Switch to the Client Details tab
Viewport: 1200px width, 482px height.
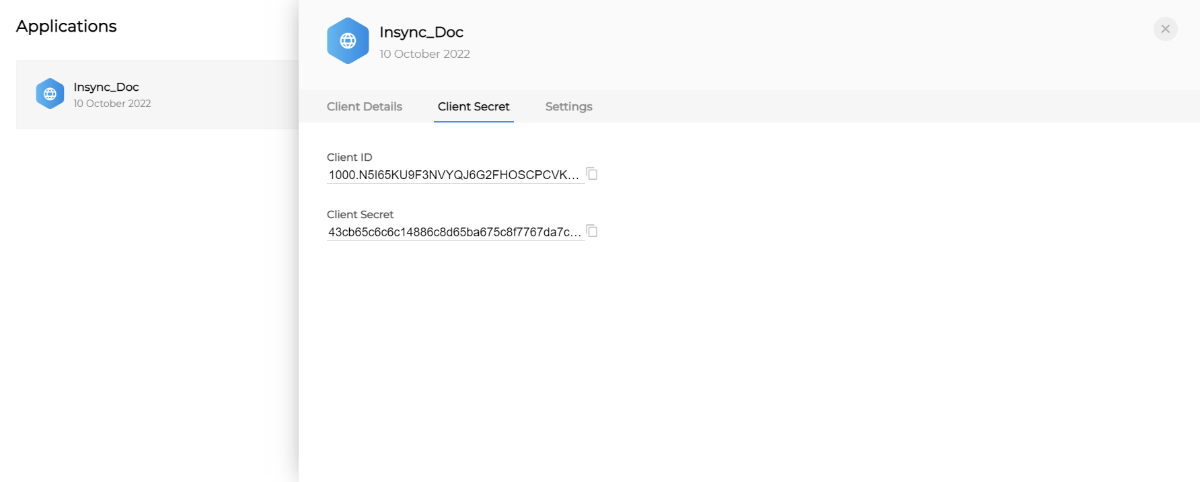pos(364,107)
